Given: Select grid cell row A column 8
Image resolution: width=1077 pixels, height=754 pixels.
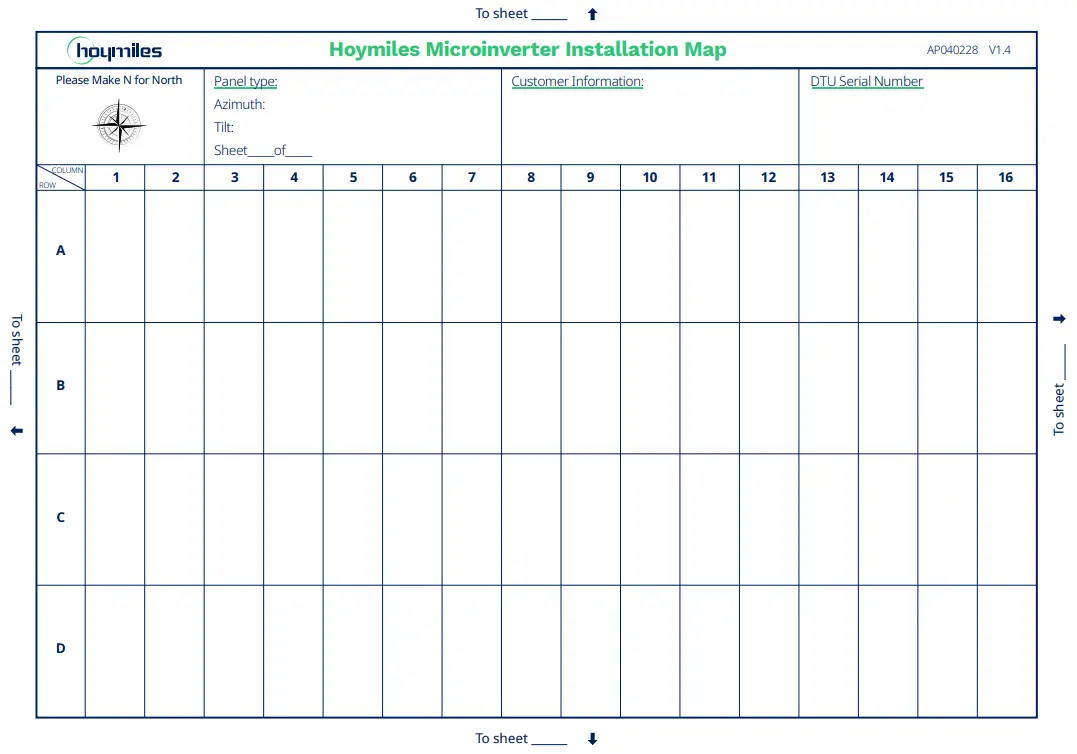Looking at the screenshot, I should pyautogui.click(x=531, y=256).
